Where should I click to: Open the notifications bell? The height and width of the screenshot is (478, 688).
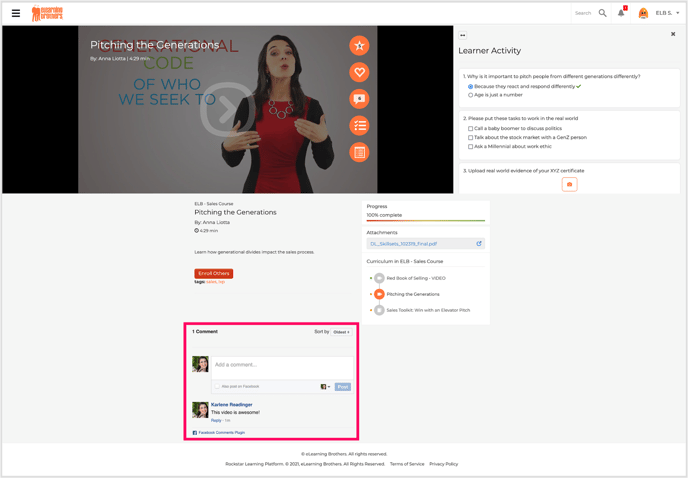(x=621, y=13)
